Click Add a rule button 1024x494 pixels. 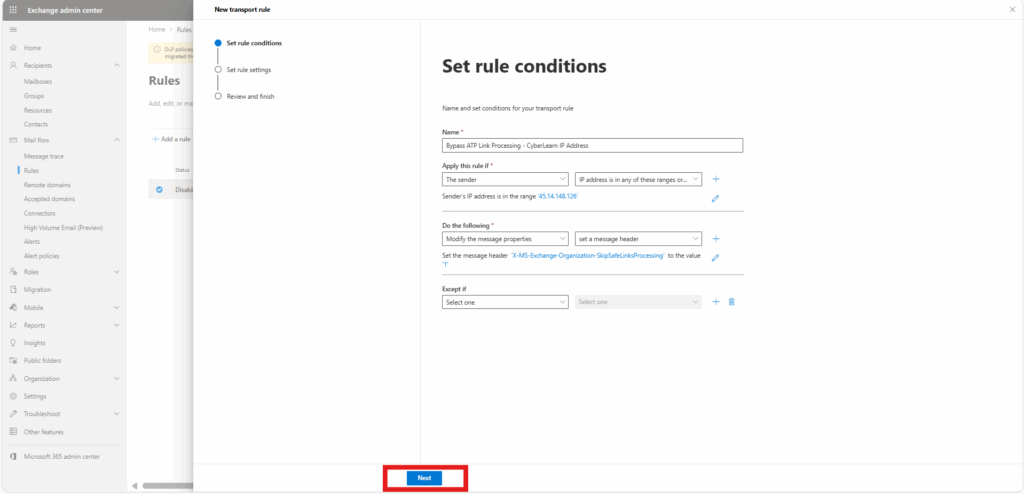[171, 139]
